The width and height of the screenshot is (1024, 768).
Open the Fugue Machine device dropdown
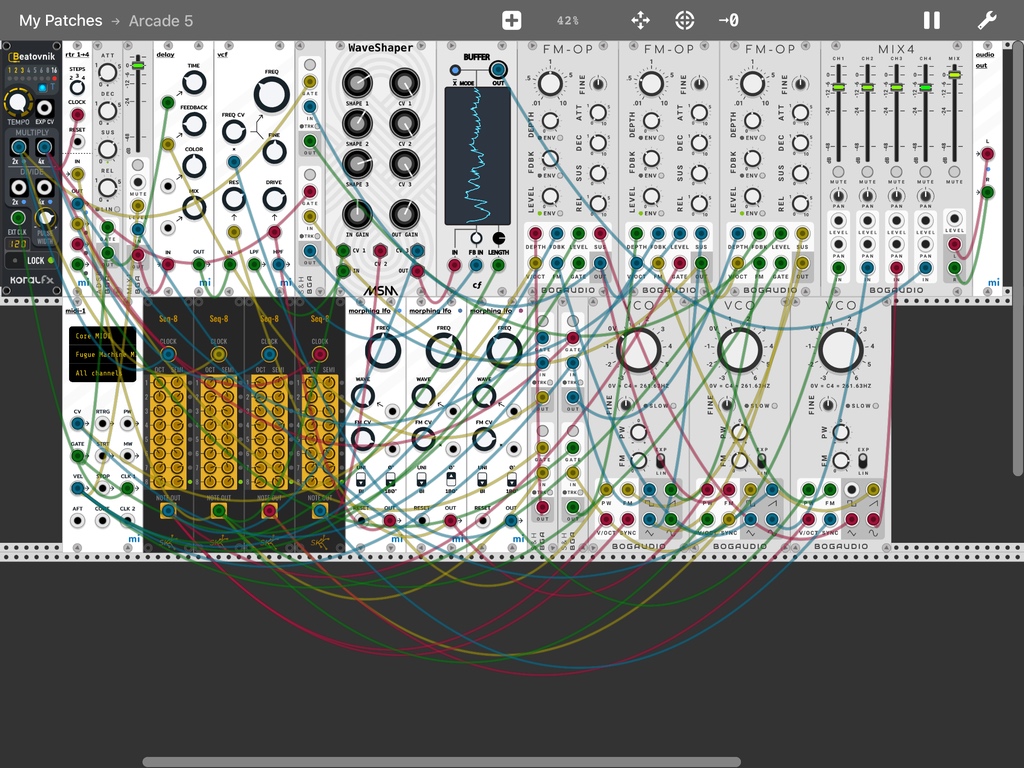pyautogui.click(x=103, y=354)
